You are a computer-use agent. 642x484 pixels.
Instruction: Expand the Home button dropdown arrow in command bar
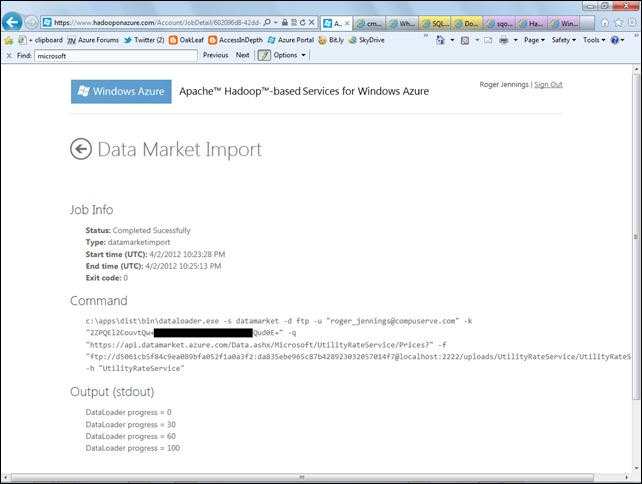[452, 40]
